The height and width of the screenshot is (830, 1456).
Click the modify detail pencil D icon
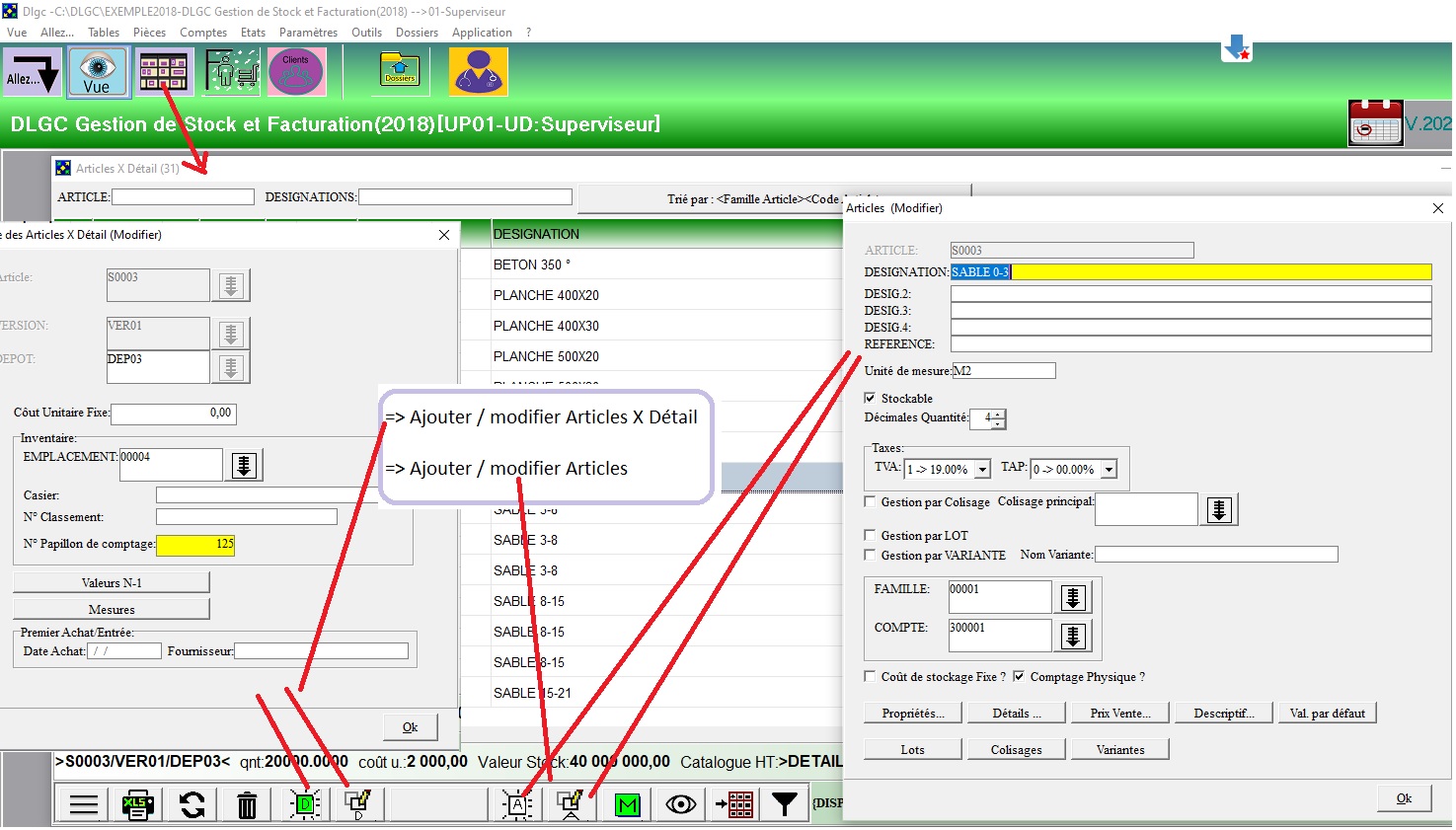pyautogui.click(x=358, y=805)
